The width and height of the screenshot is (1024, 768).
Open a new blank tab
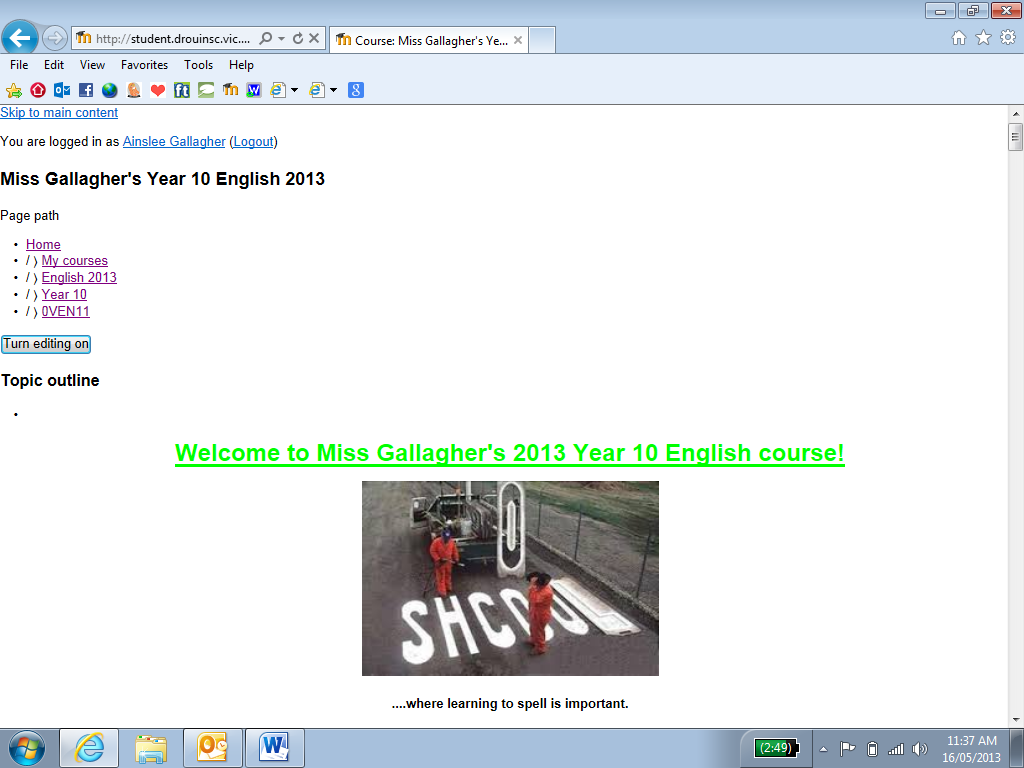point(541,40)
